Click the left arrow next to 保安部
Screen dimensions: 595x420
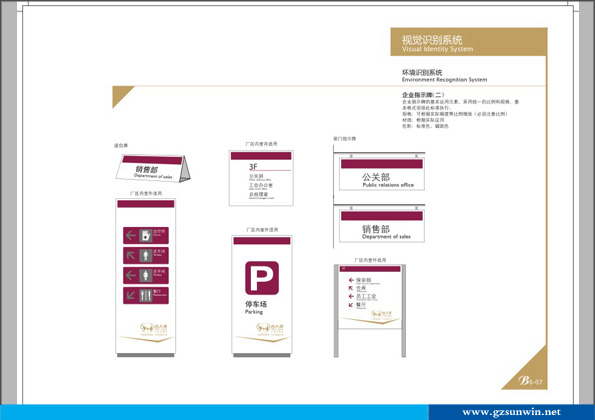(x=351, y=280)
